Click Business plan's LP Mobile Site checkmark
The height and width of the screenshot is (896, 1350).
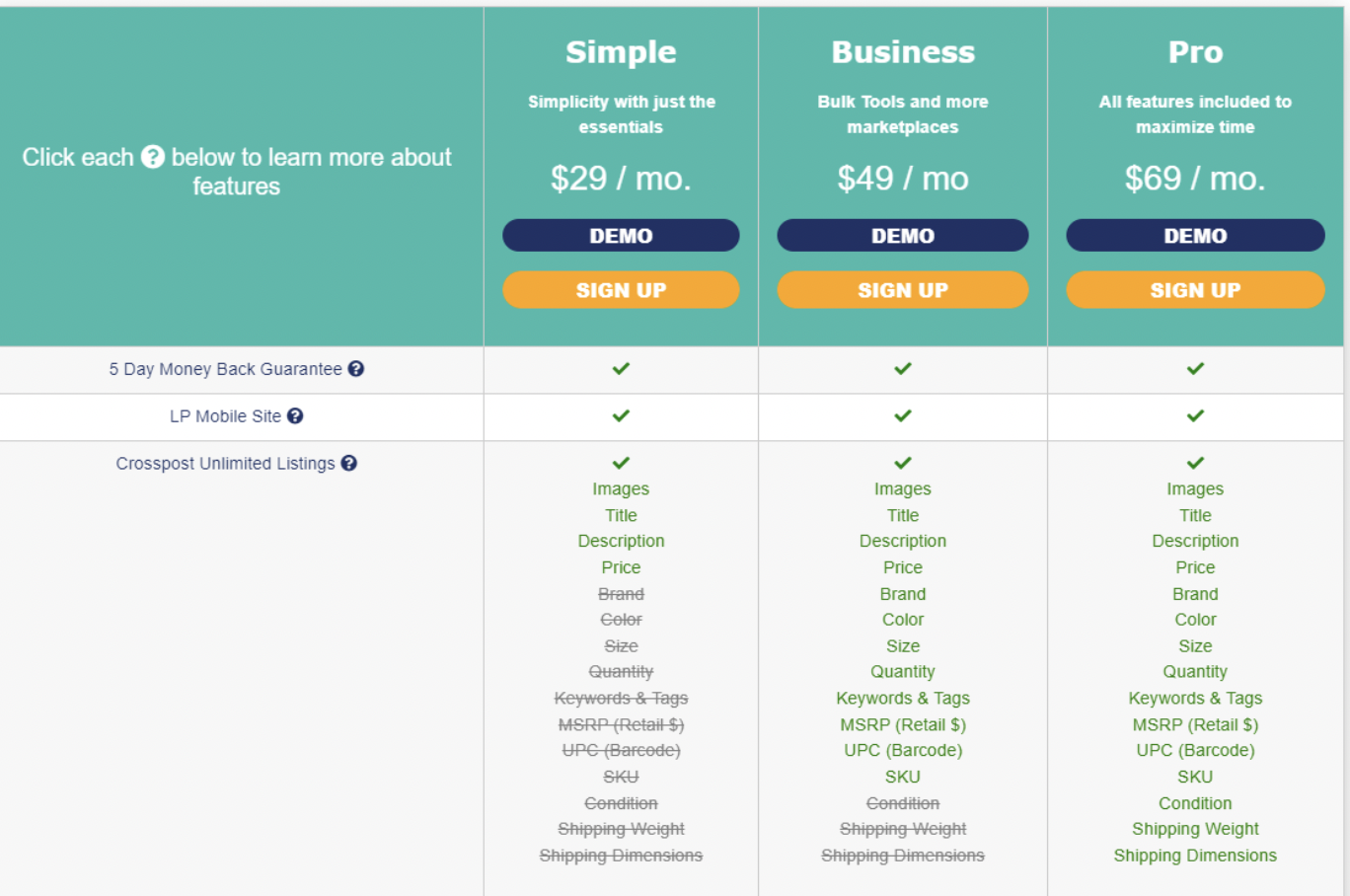pos(903,416)
